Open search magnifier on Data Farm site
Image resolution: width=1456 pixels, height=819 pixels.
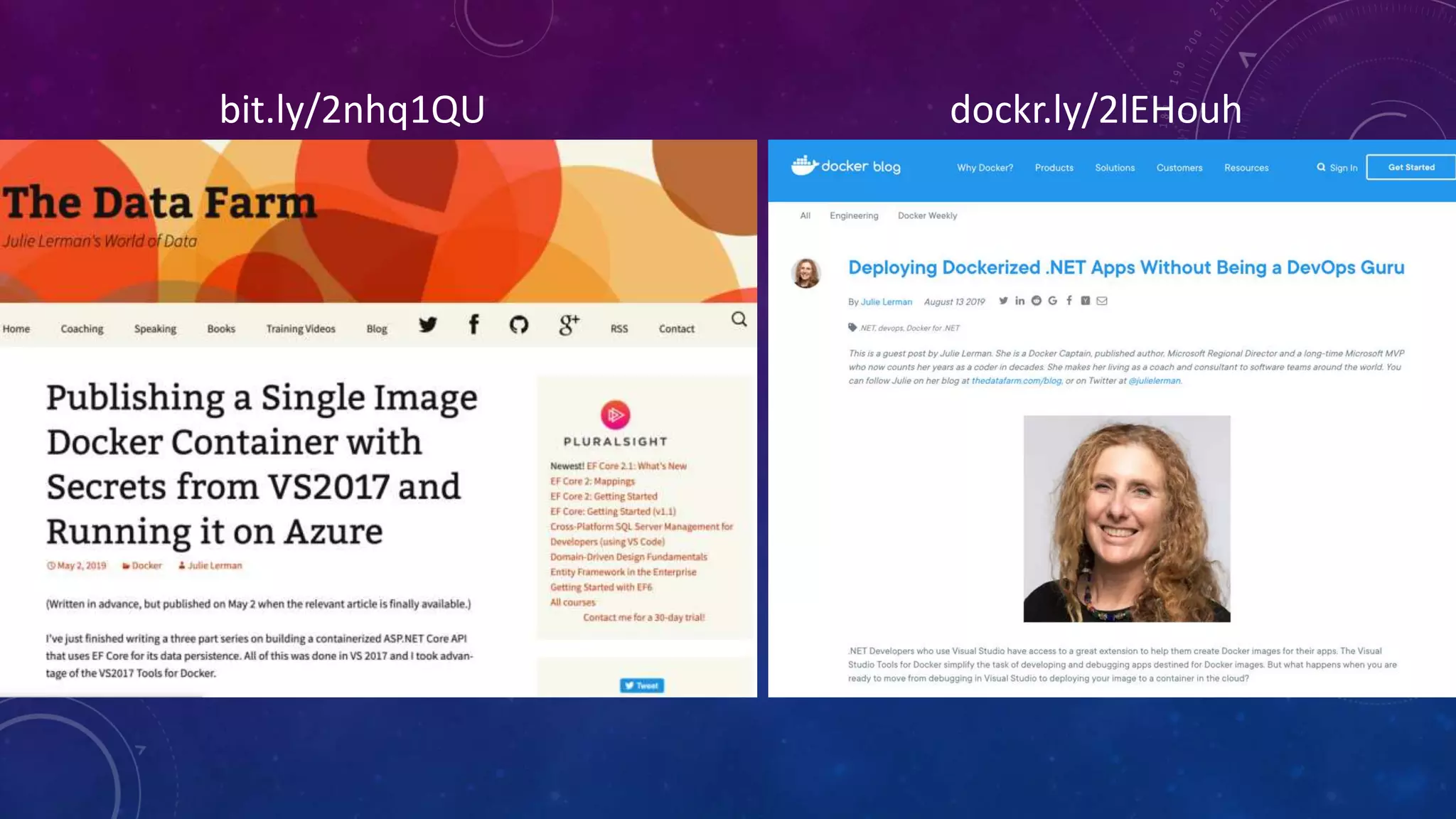739,320
